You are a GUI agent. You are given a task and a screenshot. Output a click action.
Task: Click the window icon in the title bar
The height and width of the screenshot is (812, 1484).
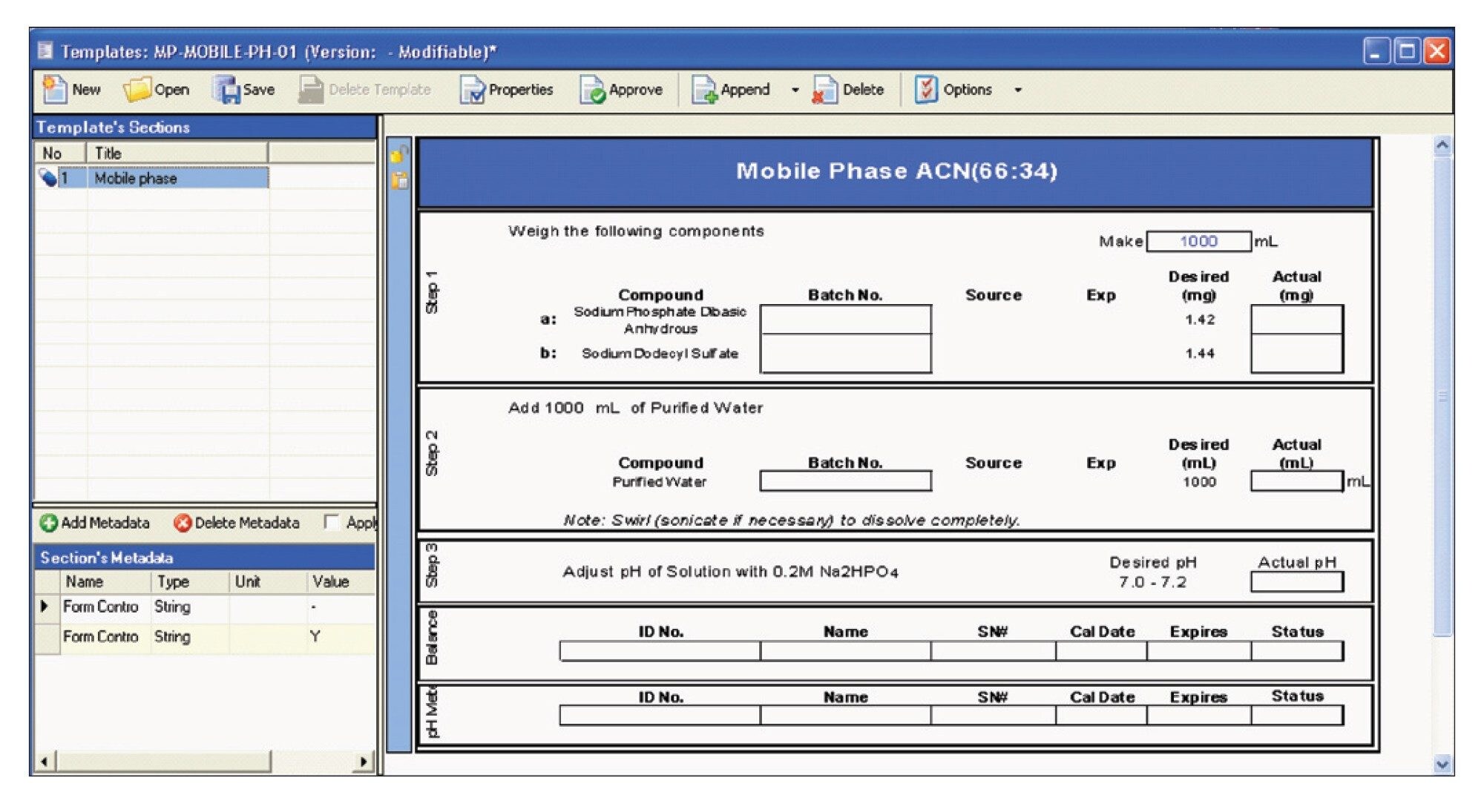(x=46, y=50)
